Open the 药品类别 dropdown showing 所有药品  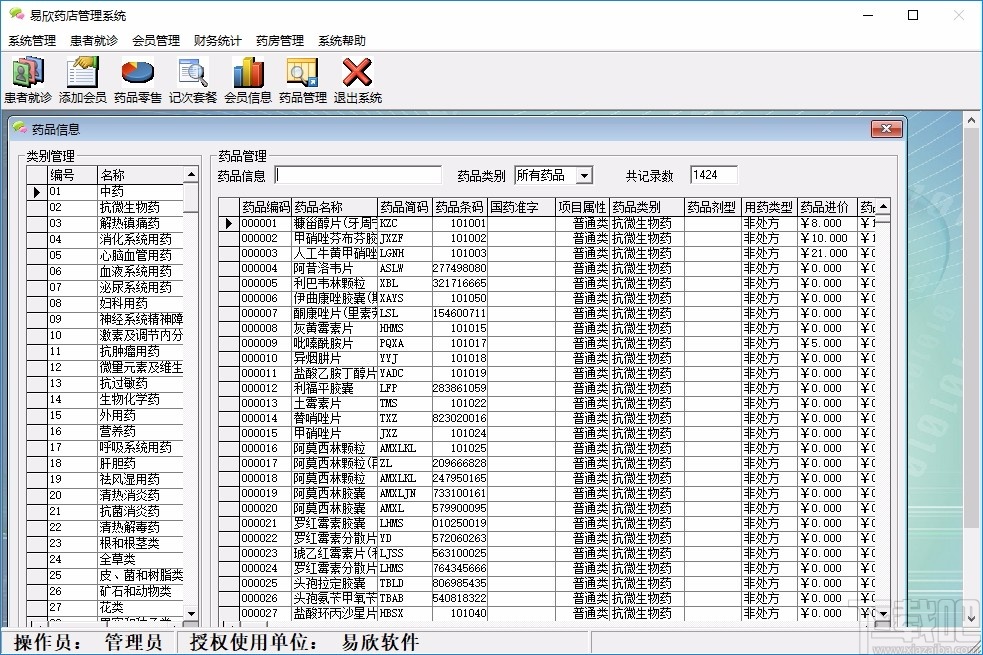click(584, 175)
